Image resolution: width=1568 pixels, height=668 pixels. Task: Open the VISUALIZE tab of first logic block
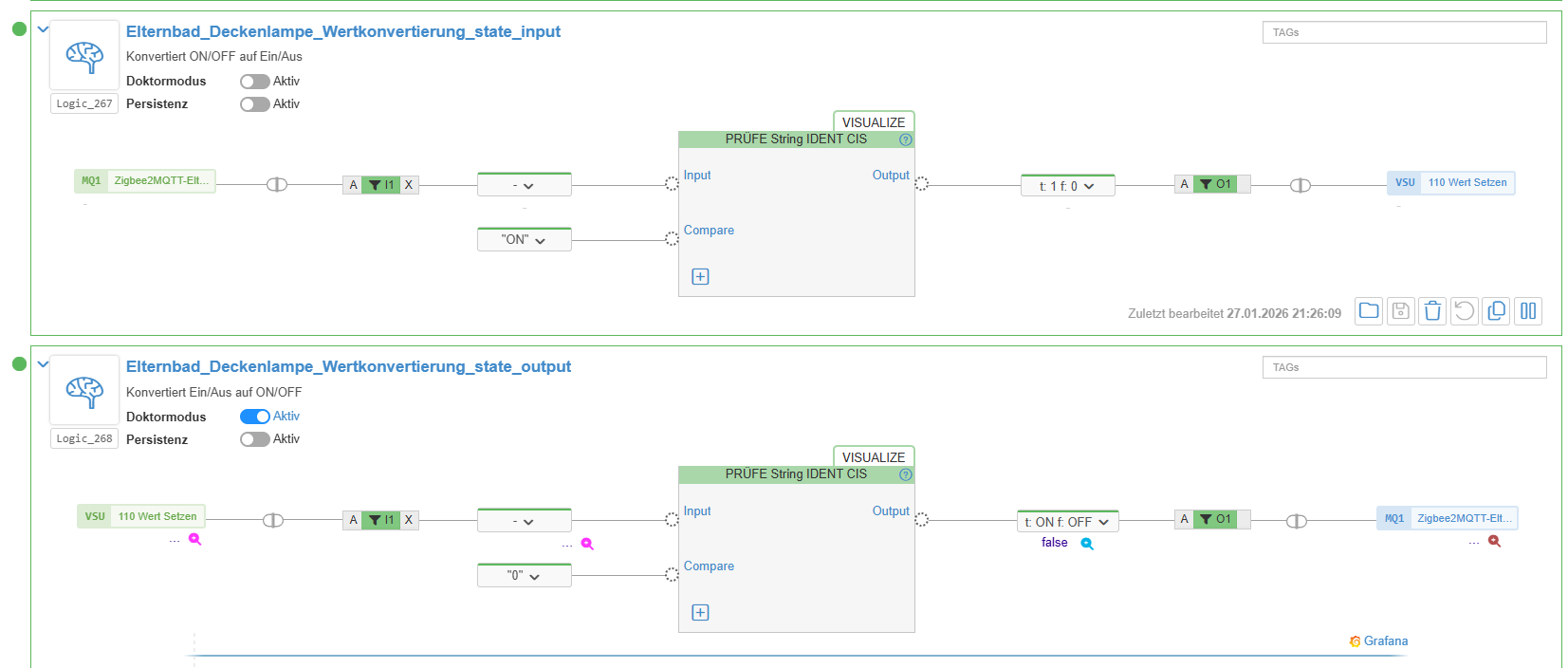point(873,122)
